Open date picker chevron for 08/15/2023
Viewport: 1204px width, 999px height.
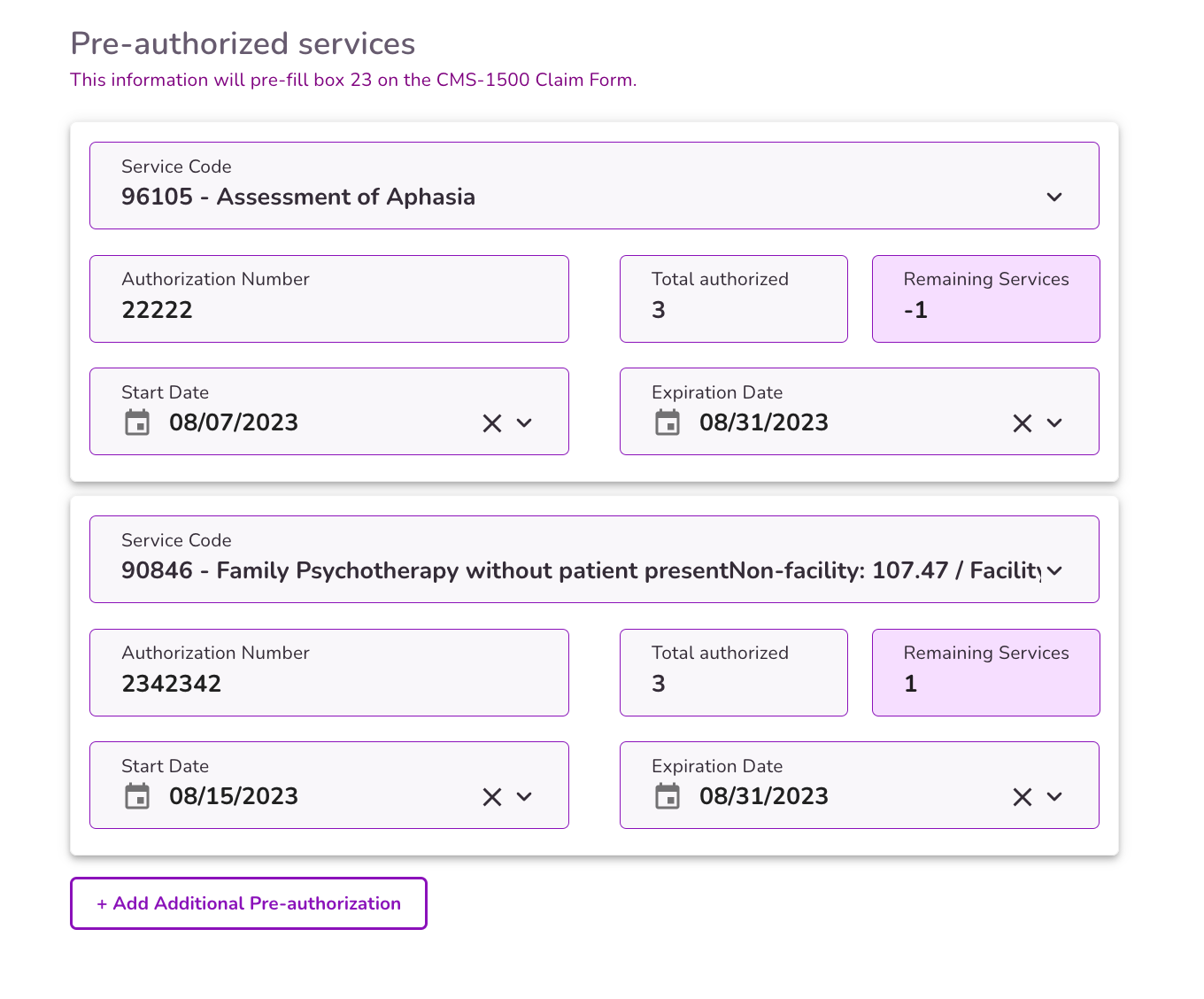524,797
